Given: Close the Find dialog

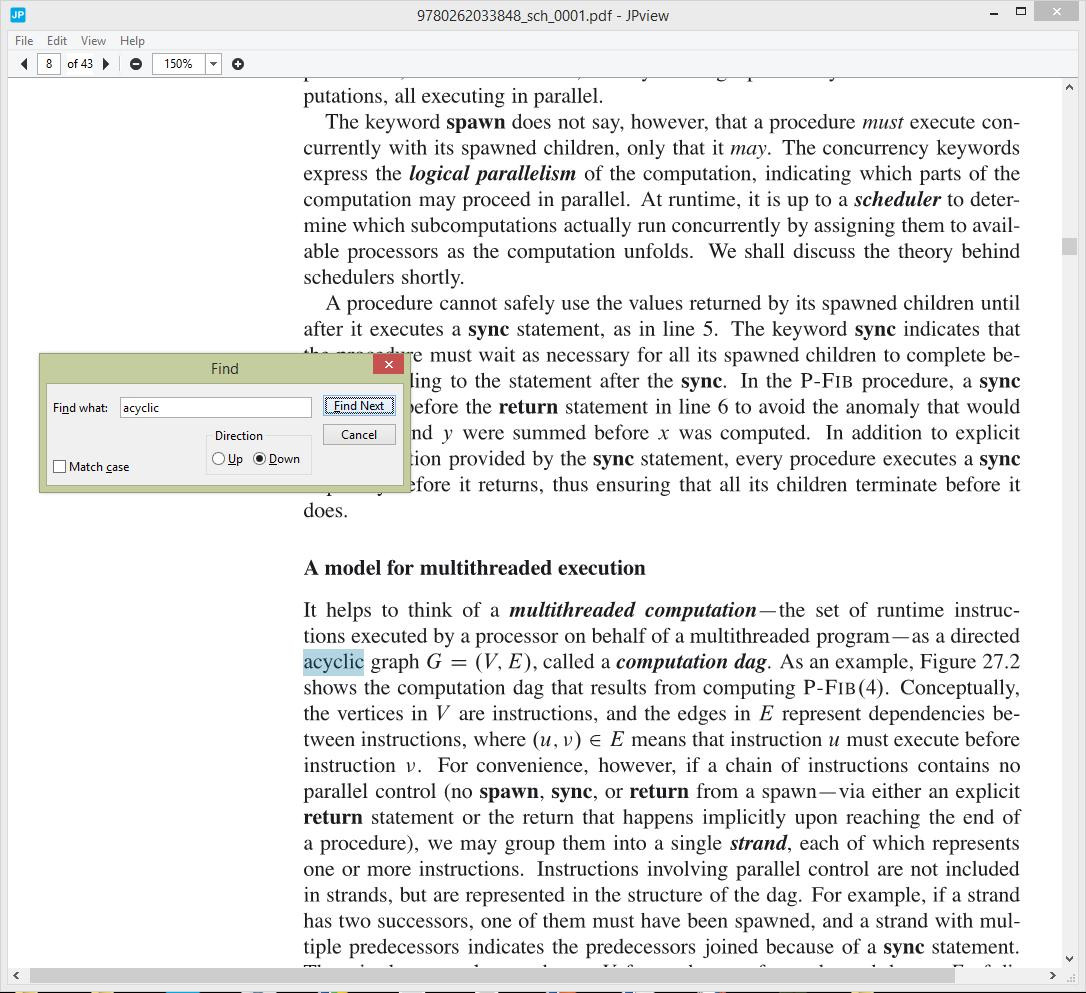Looking at the screenshot, I should tap(389, 364).
